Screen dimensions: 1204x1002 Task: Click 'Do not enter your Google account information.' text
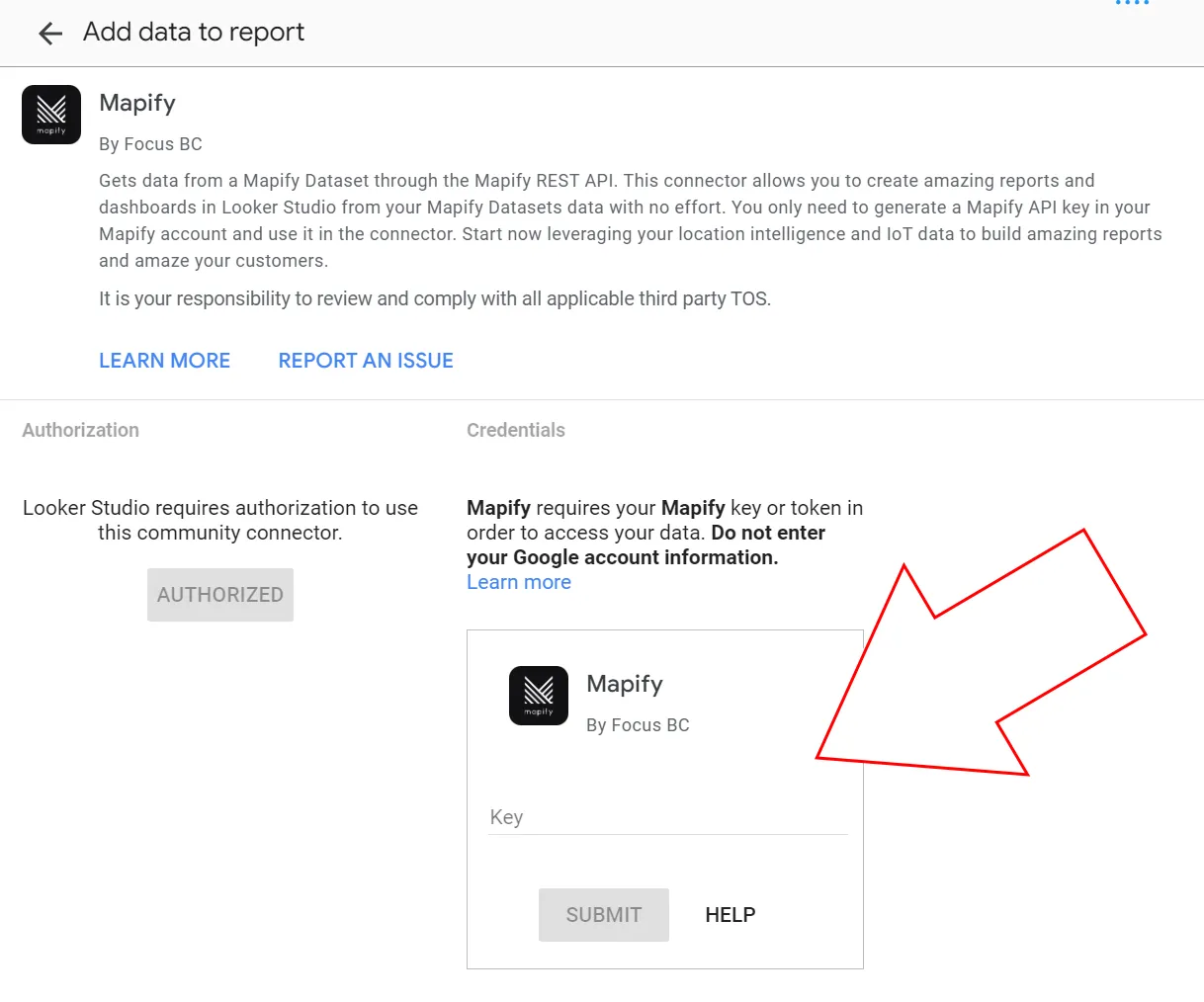pyautogui.click(x=646, y=544)
